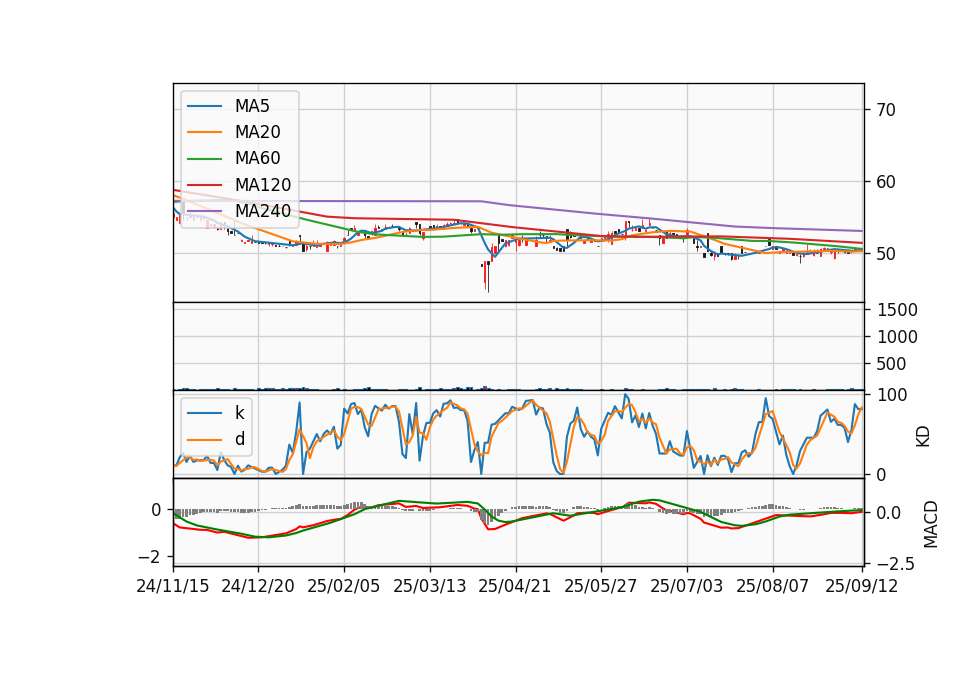Image resolution: width=960 pixels, height=690 pixels.
Task: Click the d legend label in KD panel
Action: (x=239, y=439)
